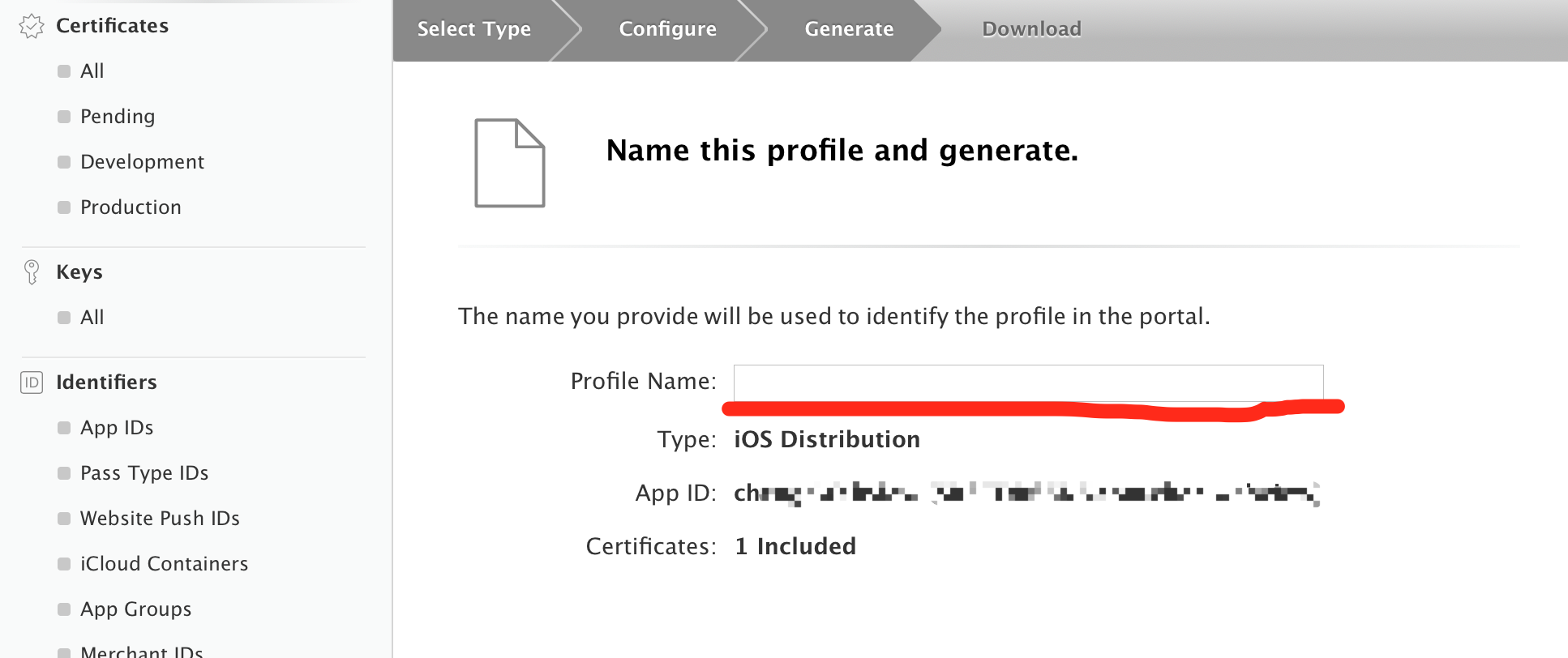Return to the Configure step
The image size is (1568, 658).
point(667,29)
